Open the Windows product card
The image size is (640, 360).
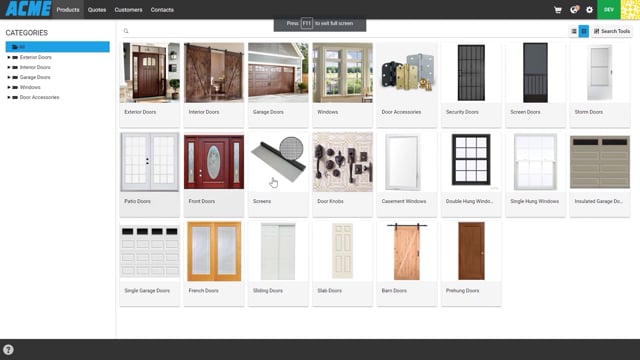point(342,85)
